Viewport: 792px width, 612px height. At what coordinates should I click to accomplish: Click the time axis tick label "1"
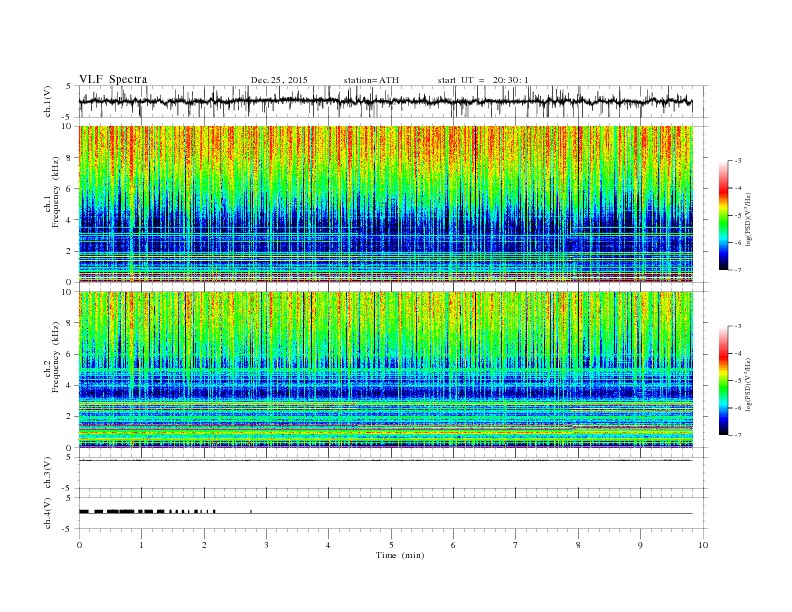point(141,545)
